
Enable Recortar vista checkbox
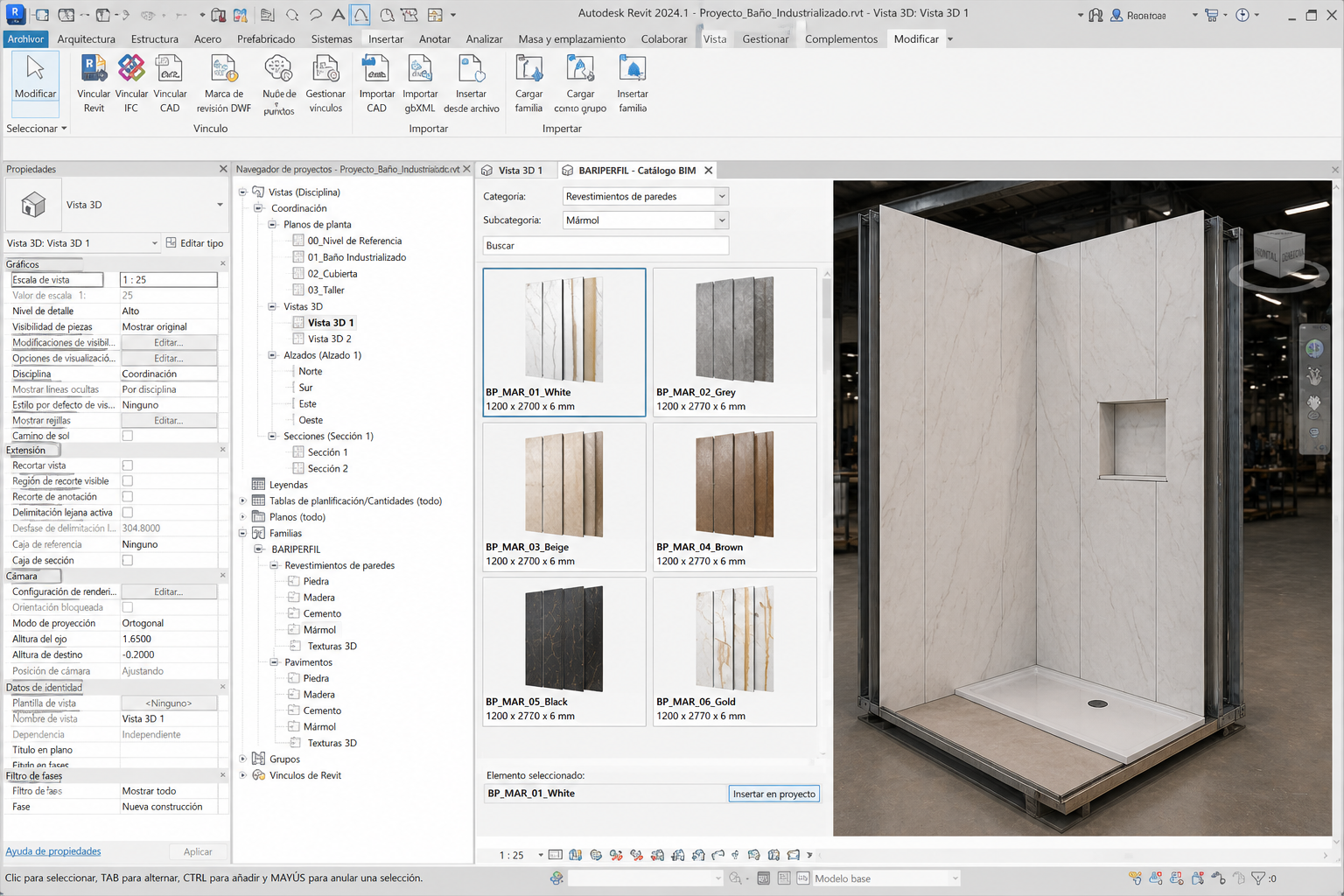click(128, 465)
